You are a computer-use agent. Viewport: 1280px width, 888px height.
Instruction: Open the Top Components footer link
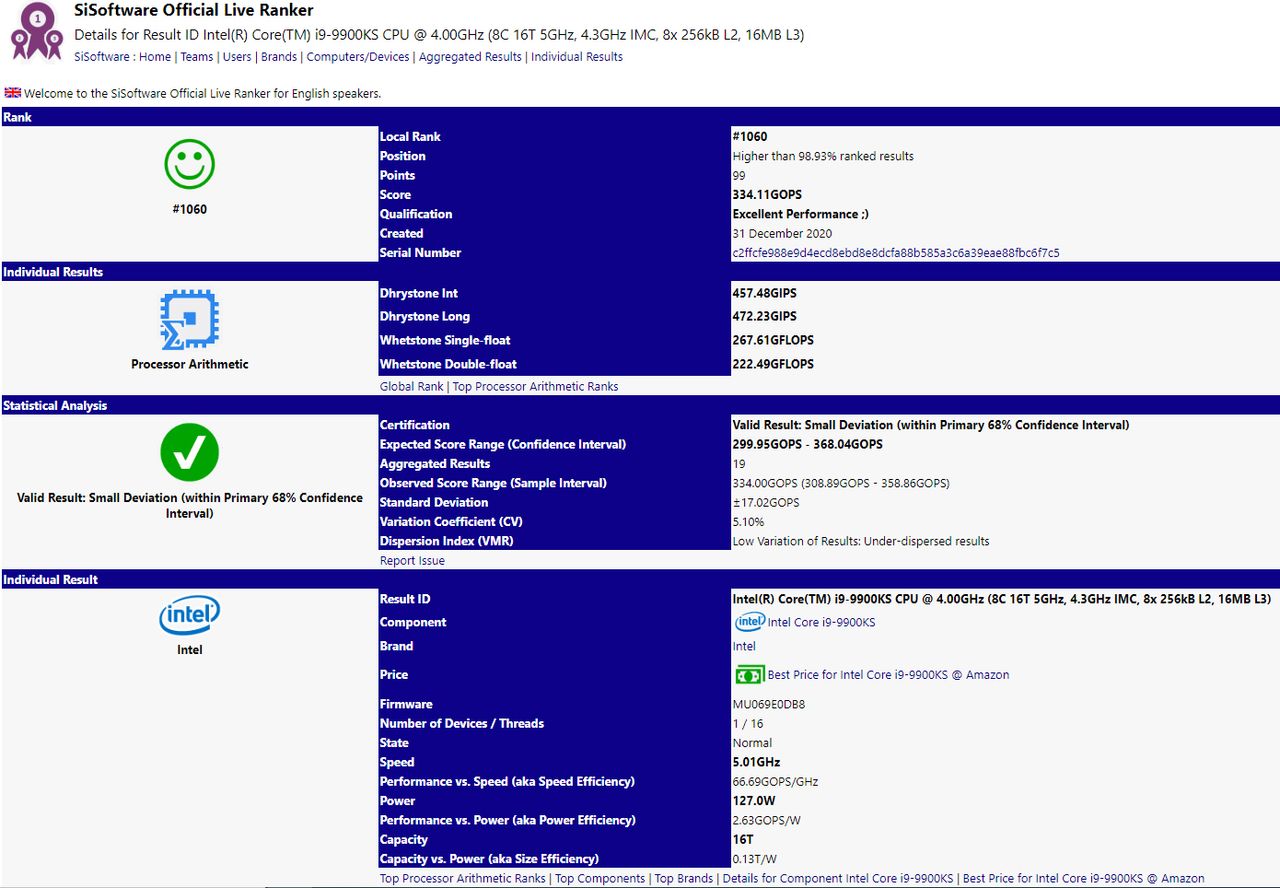point(600,878)
